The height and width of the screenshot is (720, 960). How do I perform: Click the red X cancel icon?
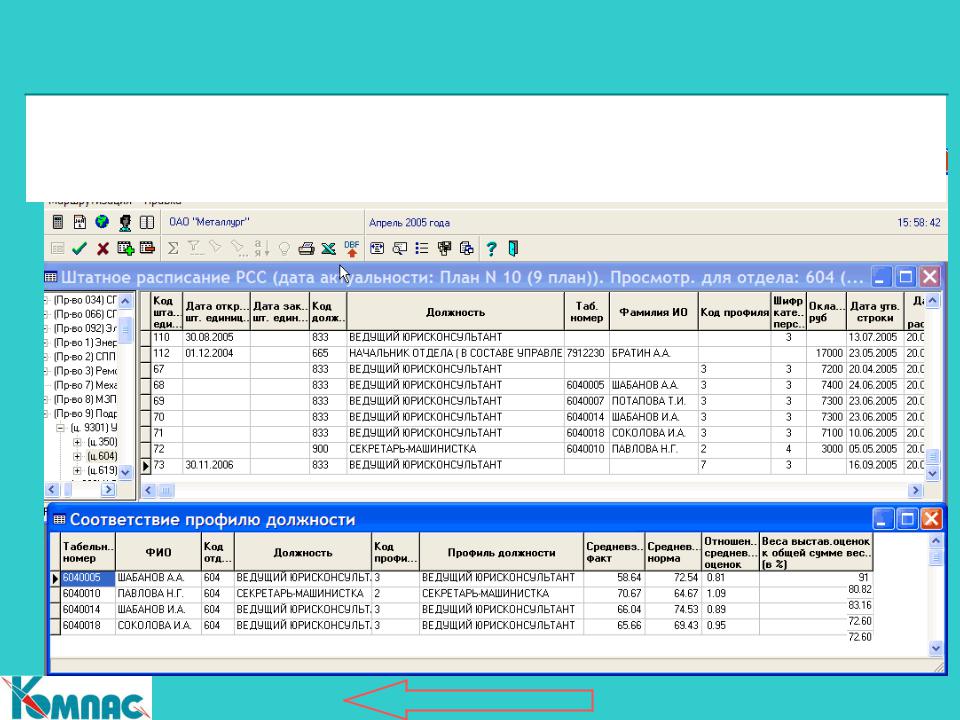tap(102, 249)
